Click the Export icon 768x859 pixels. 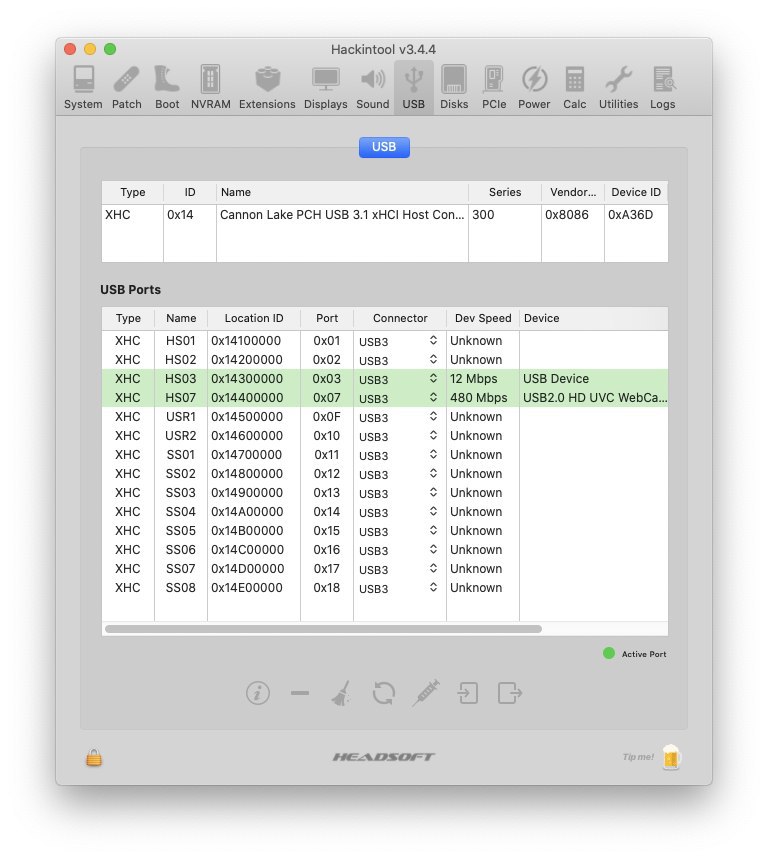(x=509, y=693)
